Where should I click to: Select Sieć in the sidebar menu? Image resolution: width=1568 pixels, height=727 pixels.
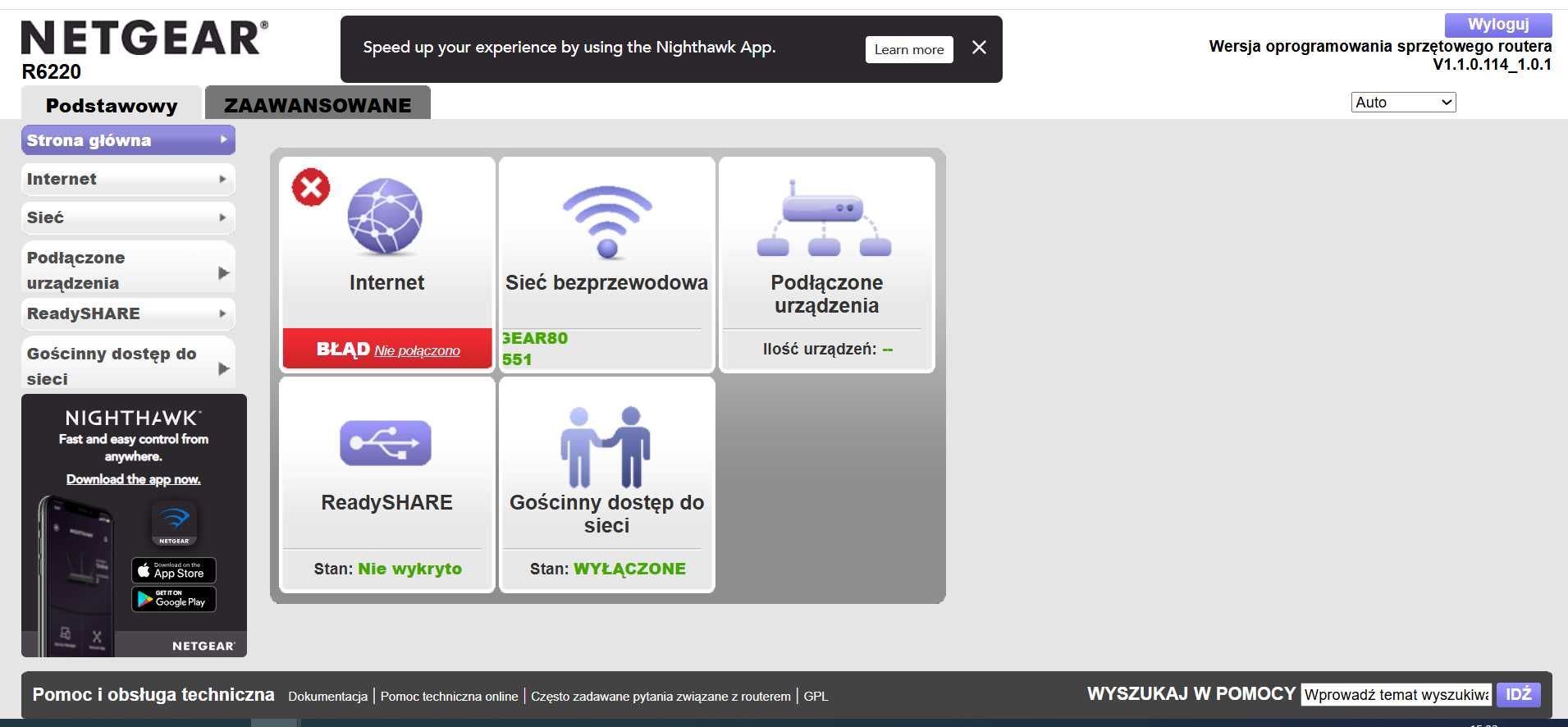(128, 217)
